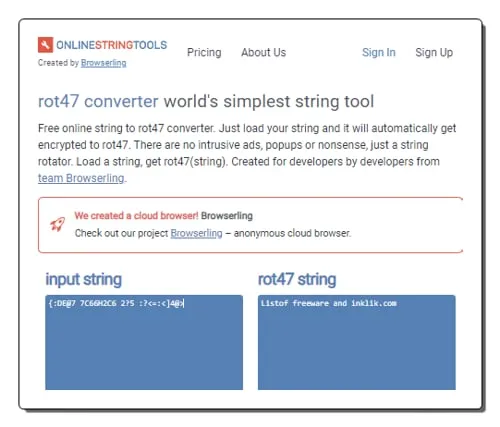This screenshot has width=500, height=427.
Task: Click the rot47 string heading
Action: point(297,279)
